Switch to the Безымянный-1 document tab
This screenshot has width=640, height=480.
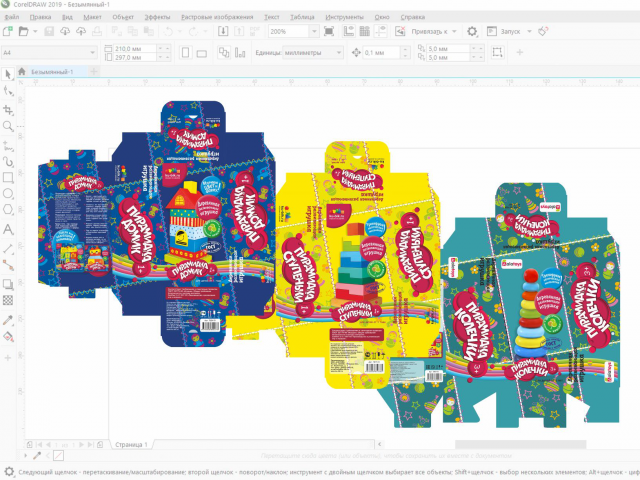pos(52,72)
